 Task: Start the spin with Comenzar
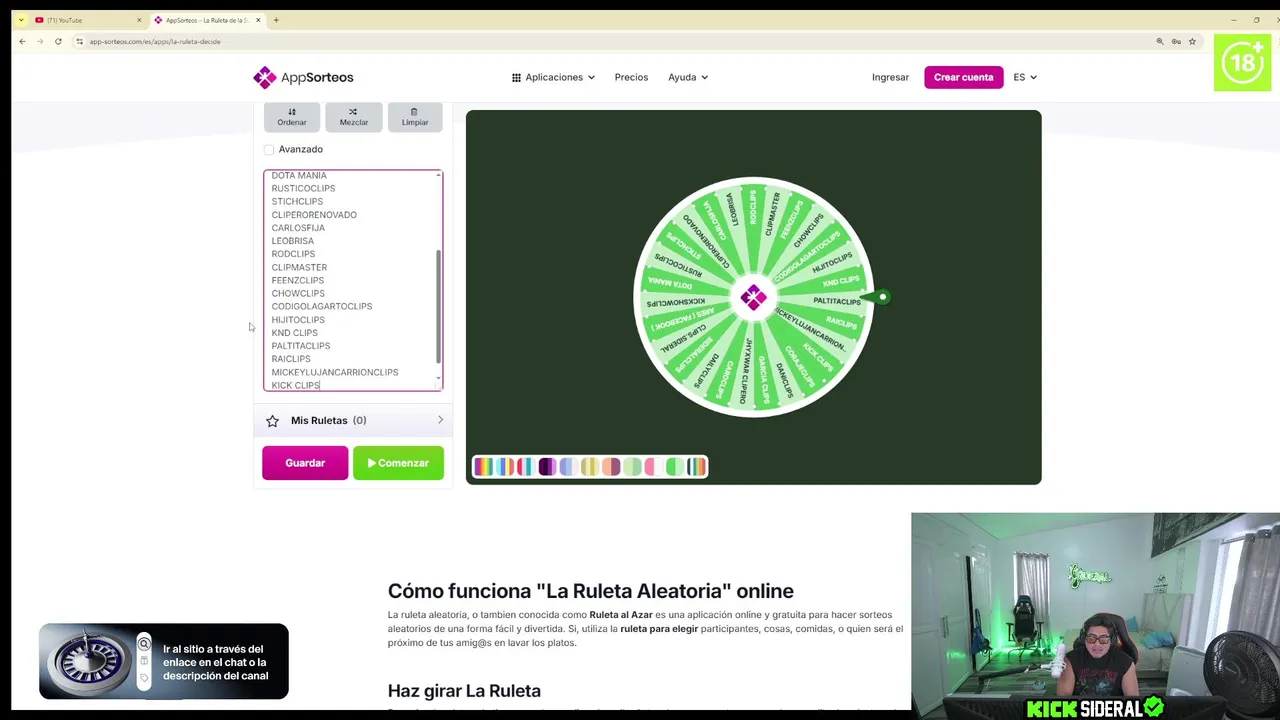pyautogui.click(x=398, y=463)
